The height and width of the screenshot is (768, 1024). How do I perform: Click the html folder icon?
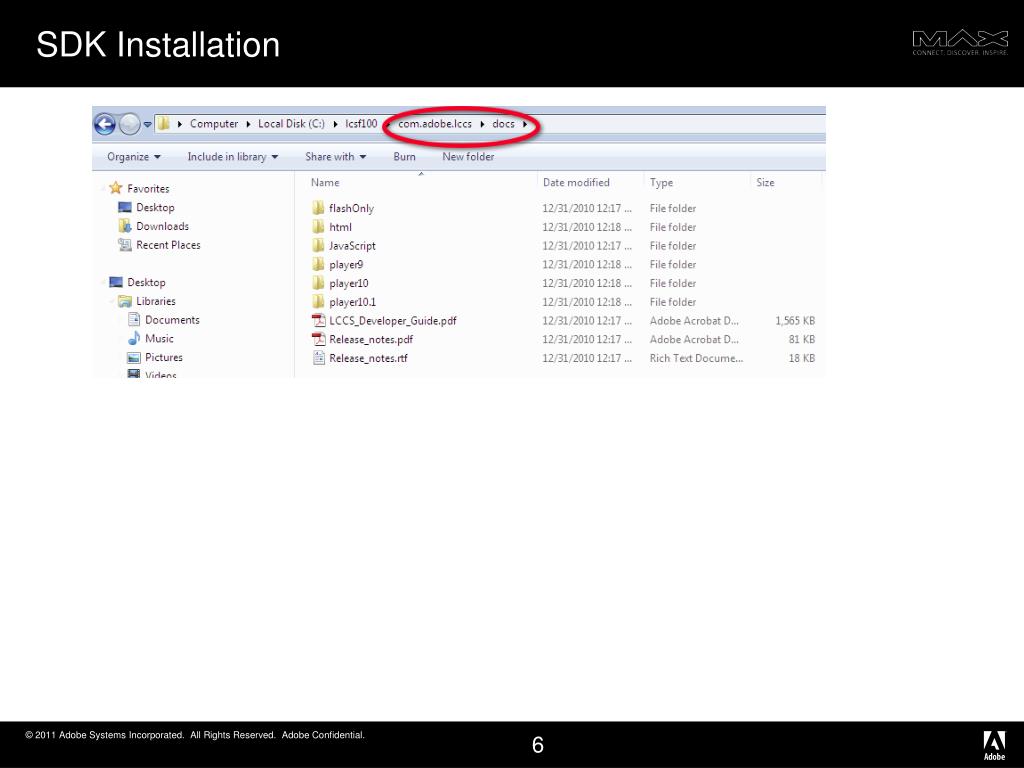[318, 227]
